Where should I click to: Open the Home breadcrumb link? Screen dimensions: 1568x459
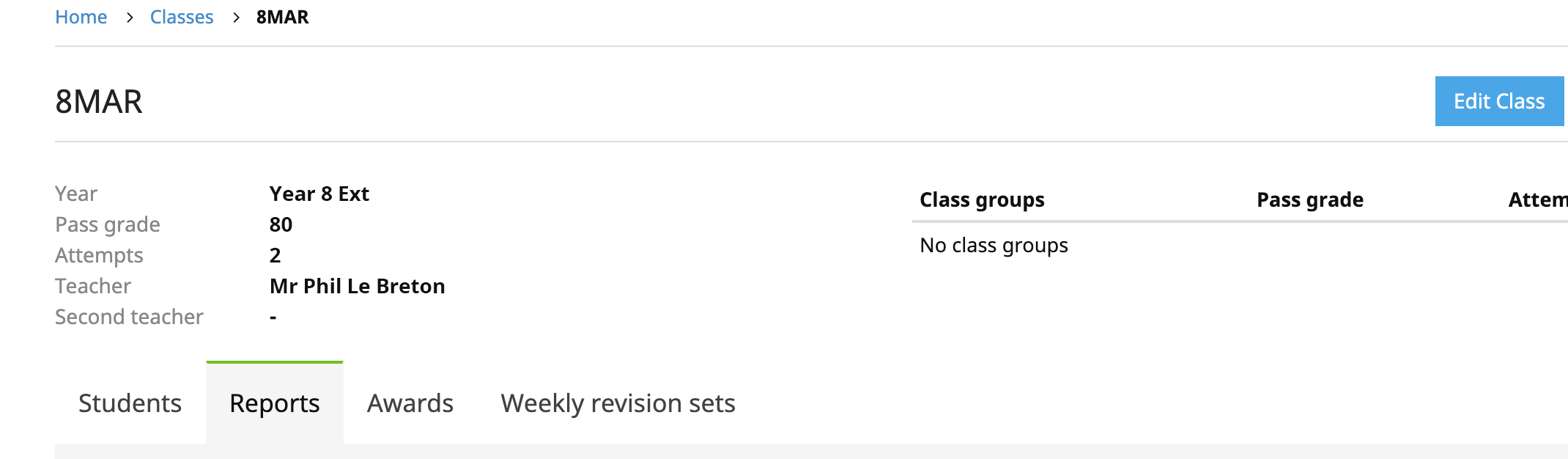tap(81, 17)
